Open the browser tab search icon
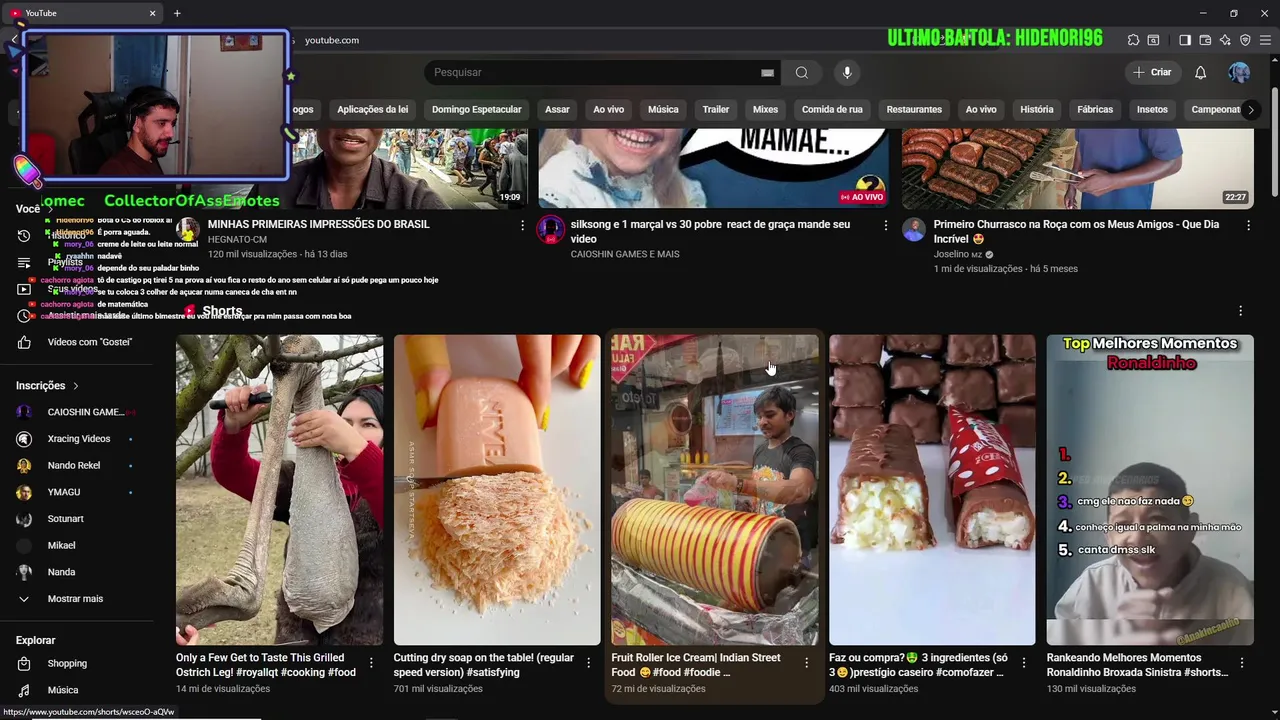 click(1153, 40)
